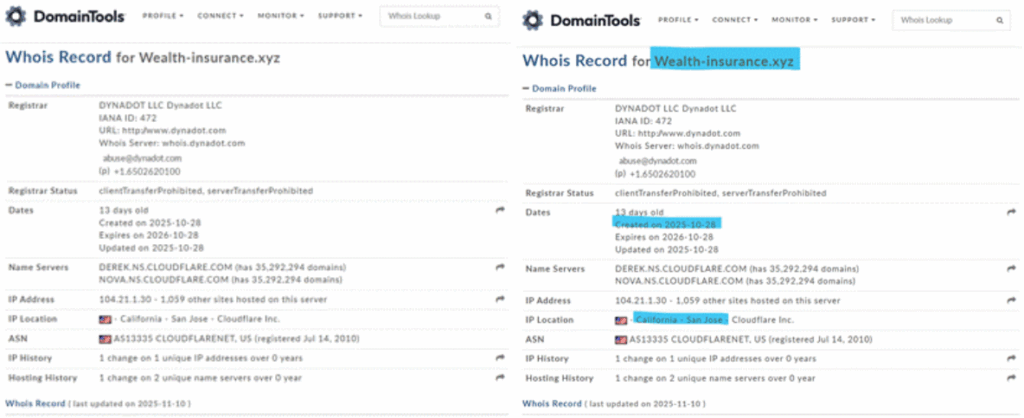Click DomainTools gear logo in left page

[15, 16]
